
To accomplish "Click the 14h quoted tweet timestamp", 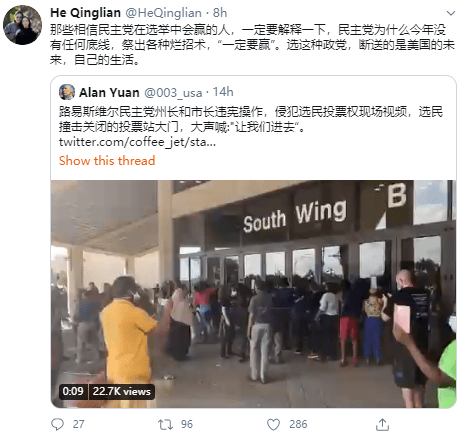I will (x=223, y=92).
